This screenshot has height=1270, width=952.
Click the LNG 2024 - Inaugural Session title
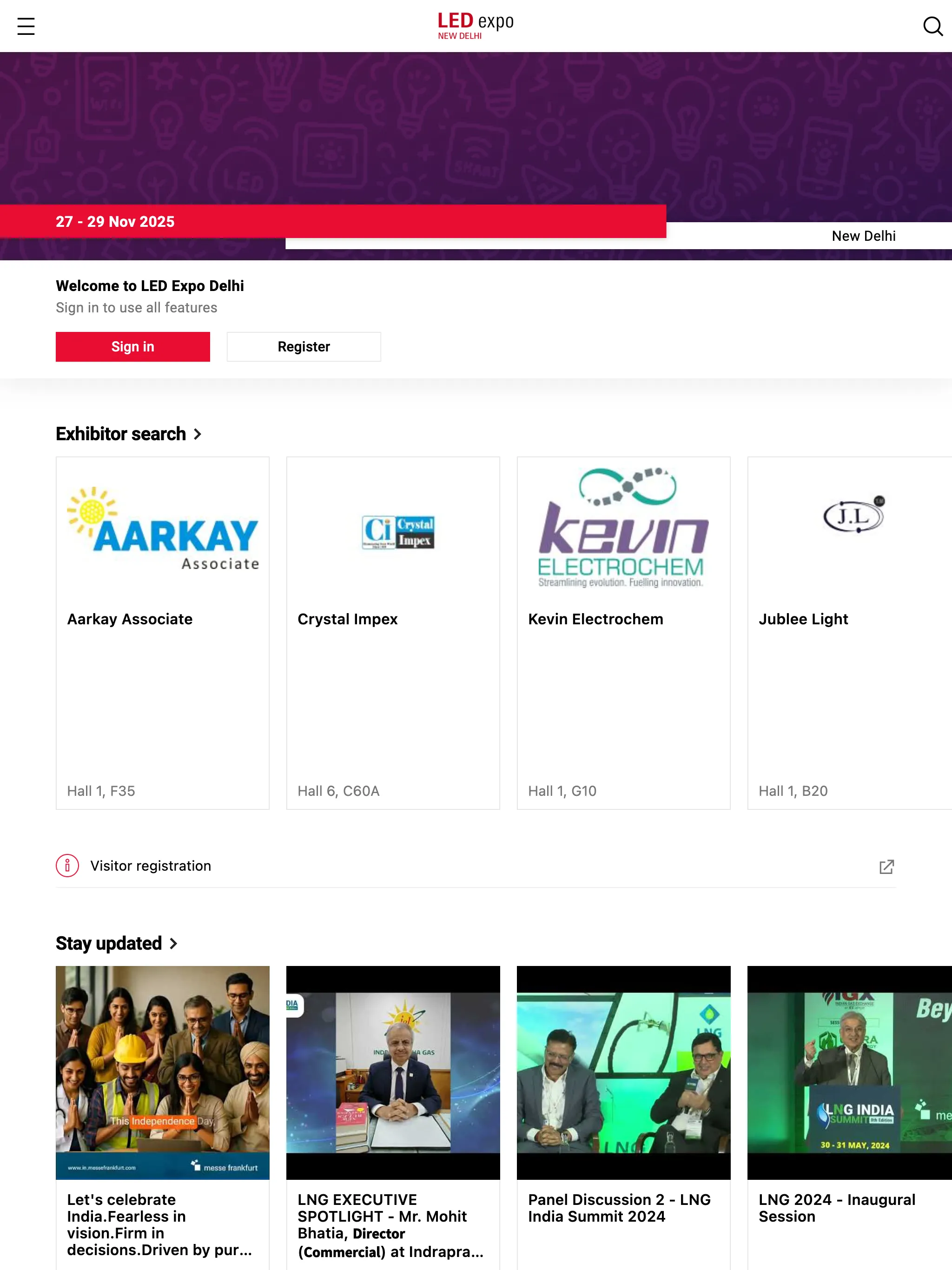[x=837, y=1208]
